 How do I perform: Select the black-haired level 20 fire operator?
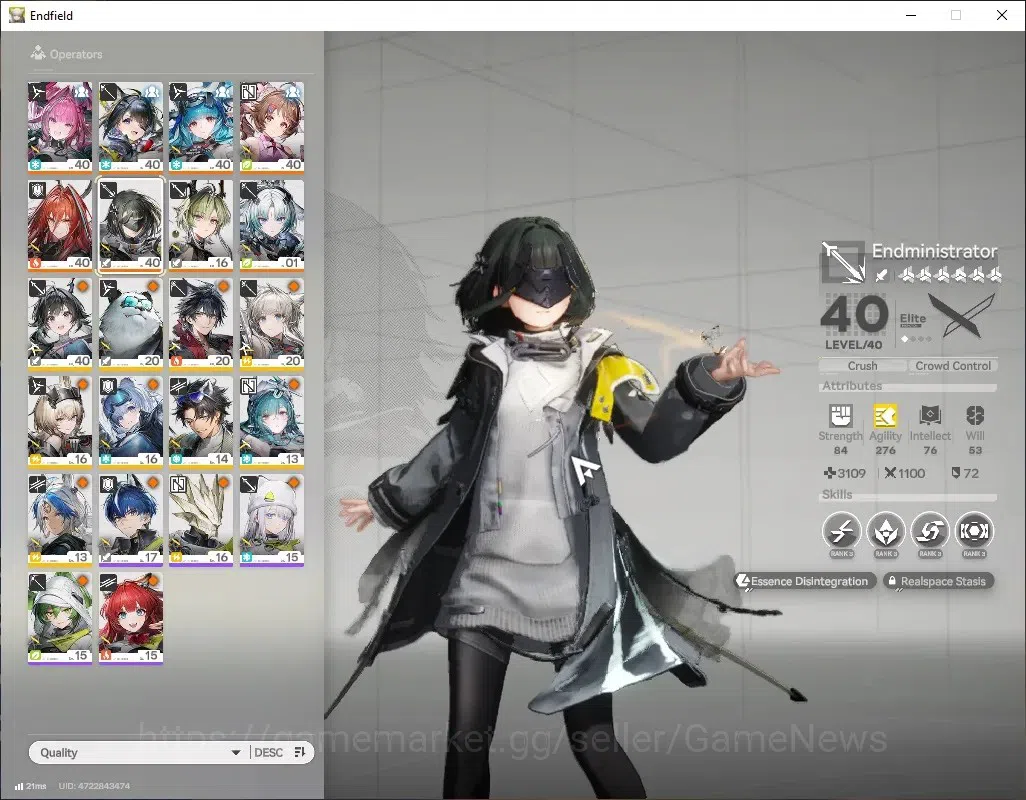201,323
